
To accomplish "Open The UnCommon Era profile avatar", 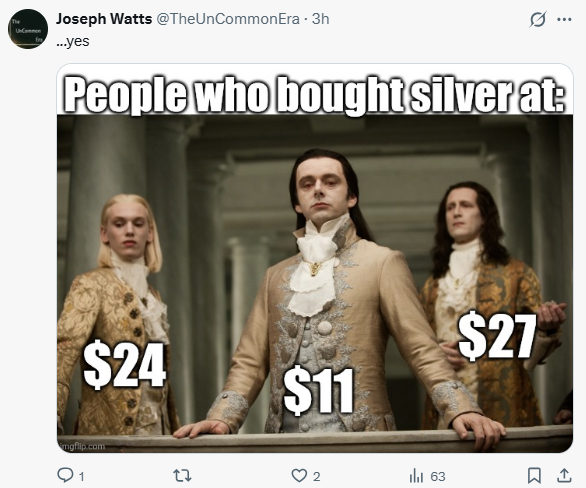I will (x=28, y=29).
